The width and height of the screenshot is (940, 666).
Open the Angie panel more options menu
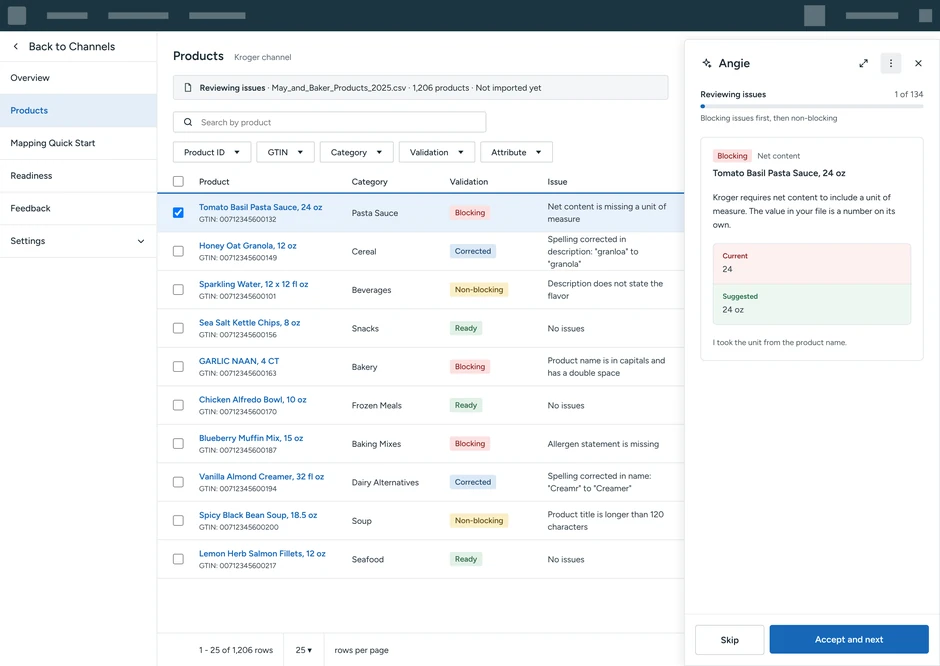click(891, 63)
